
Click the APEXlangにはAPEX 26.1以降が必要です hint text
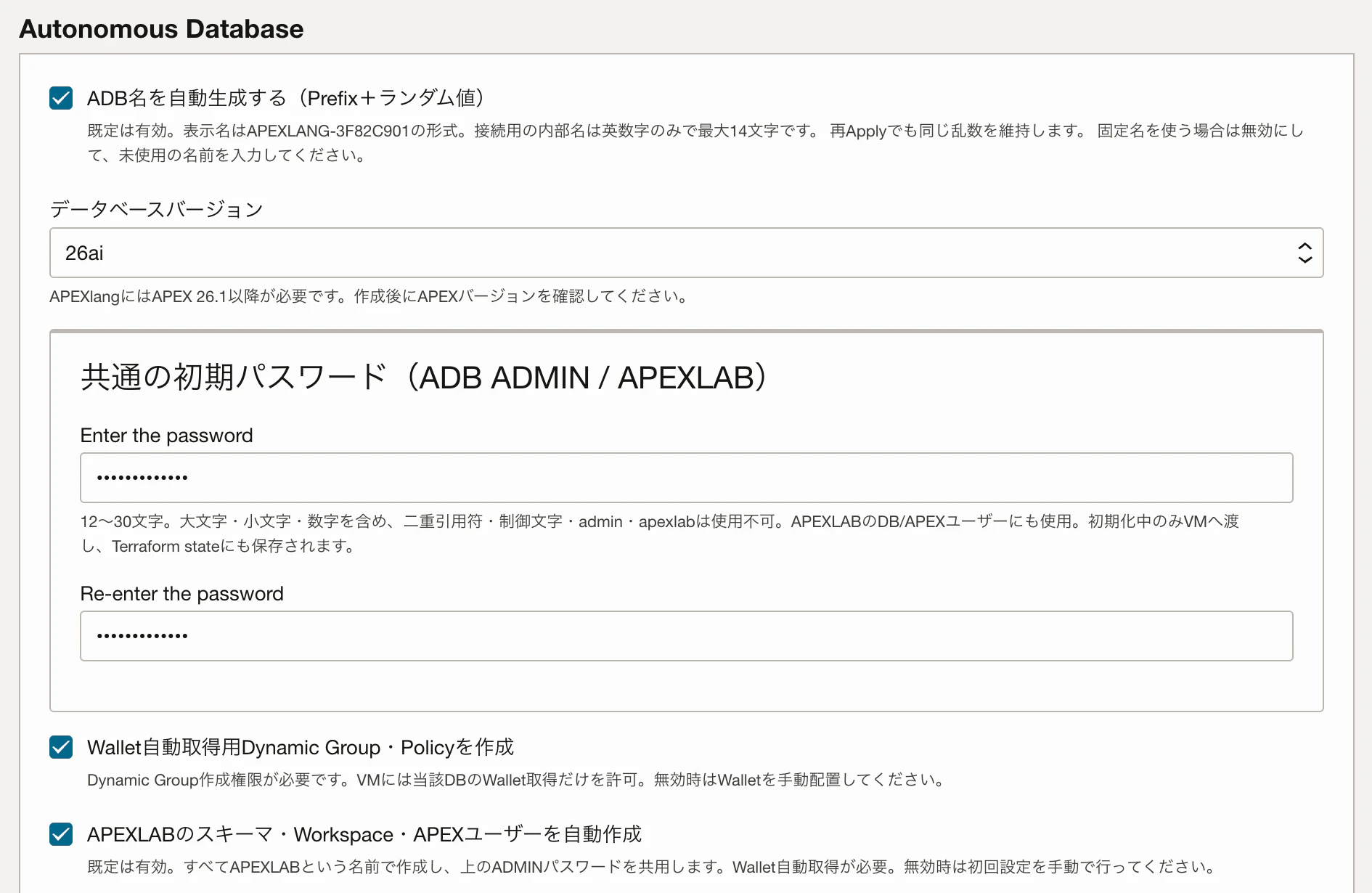[369, 296]
